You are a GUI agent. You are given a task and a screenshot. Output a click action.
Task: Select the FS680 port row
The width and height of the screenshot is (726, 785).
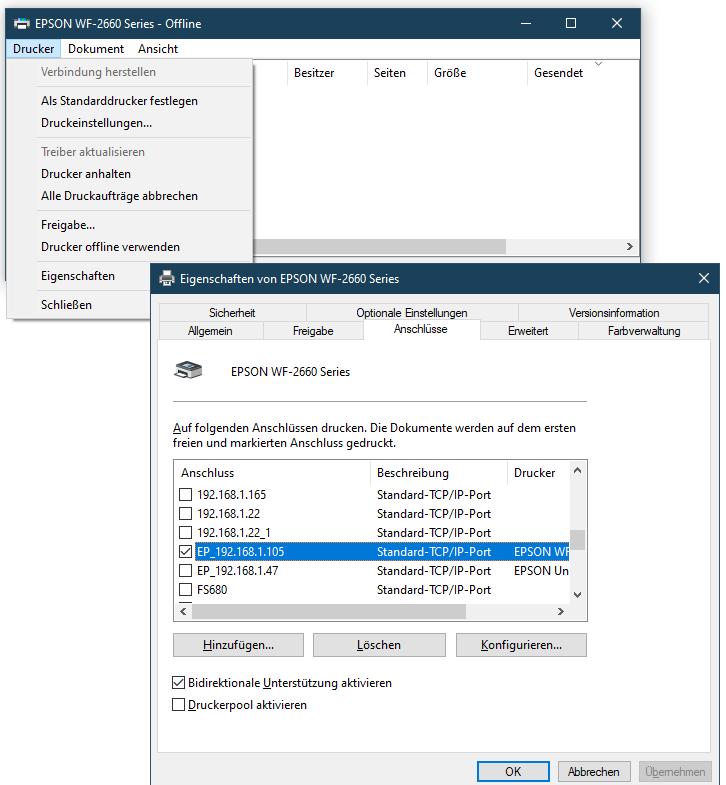[x=382, y=590]
